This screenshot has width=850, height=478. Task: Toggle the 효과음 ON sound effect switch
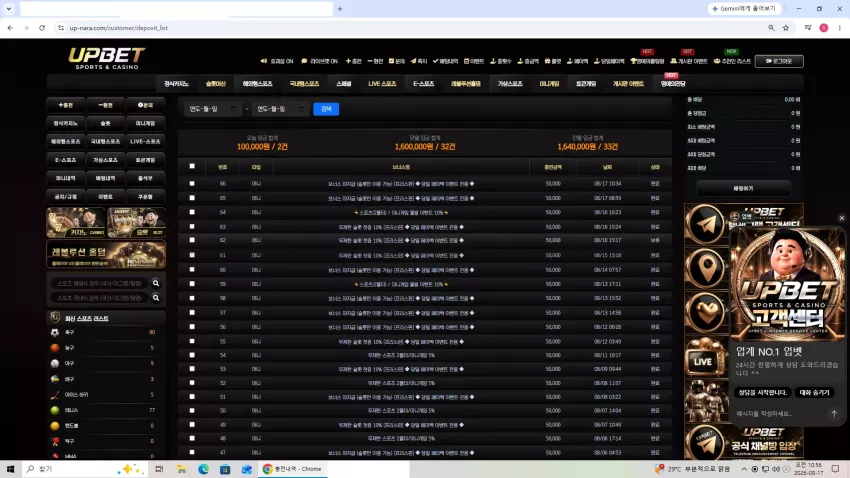pyautogui.click(x=276, y=61)
